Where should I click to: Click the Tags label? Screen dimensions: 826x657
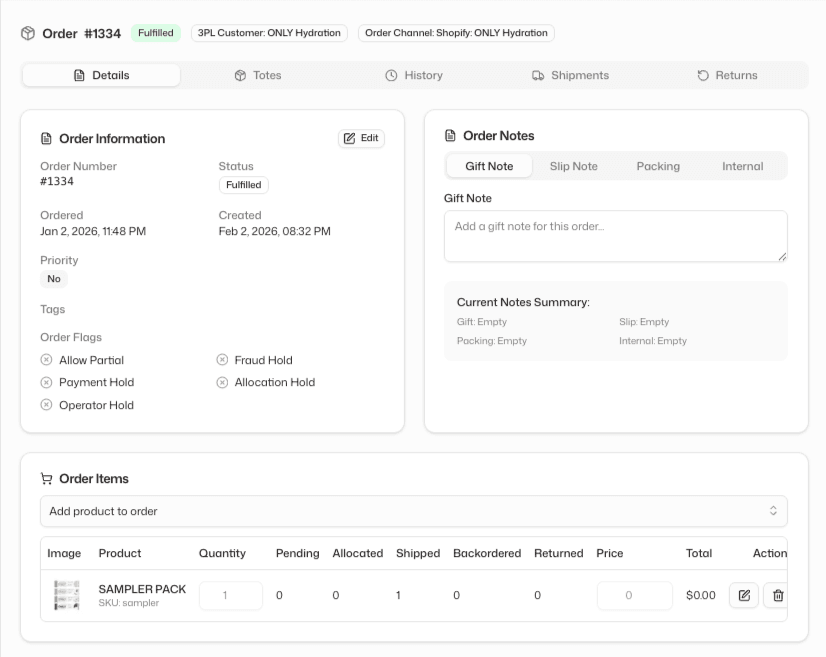[x=53, y=309]
